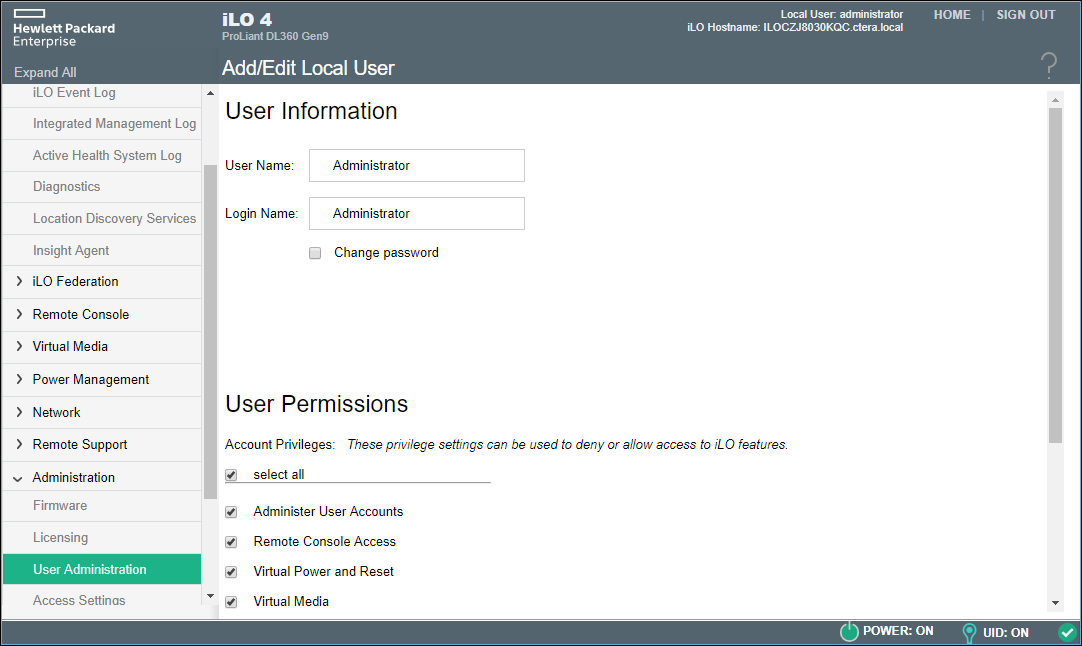Image resolution: width=1082 pixels, height=646 pixels.
Task: Select User Administration in sidebar
Action: 102,569
